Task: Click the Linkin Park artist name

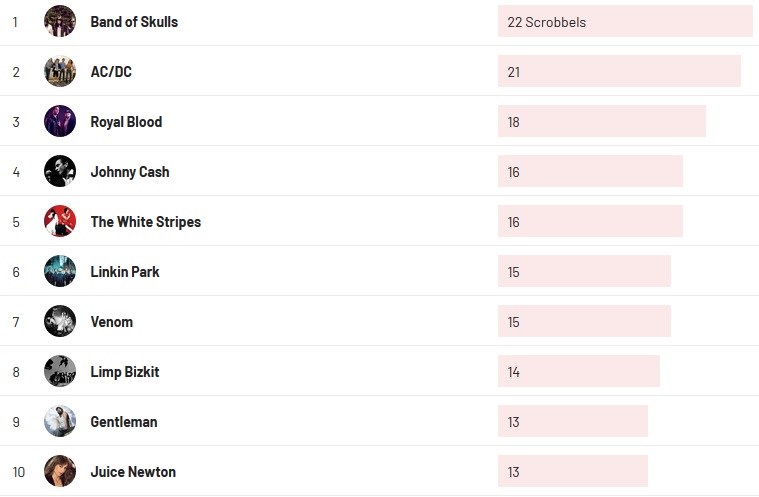Action: coord(125,272)
